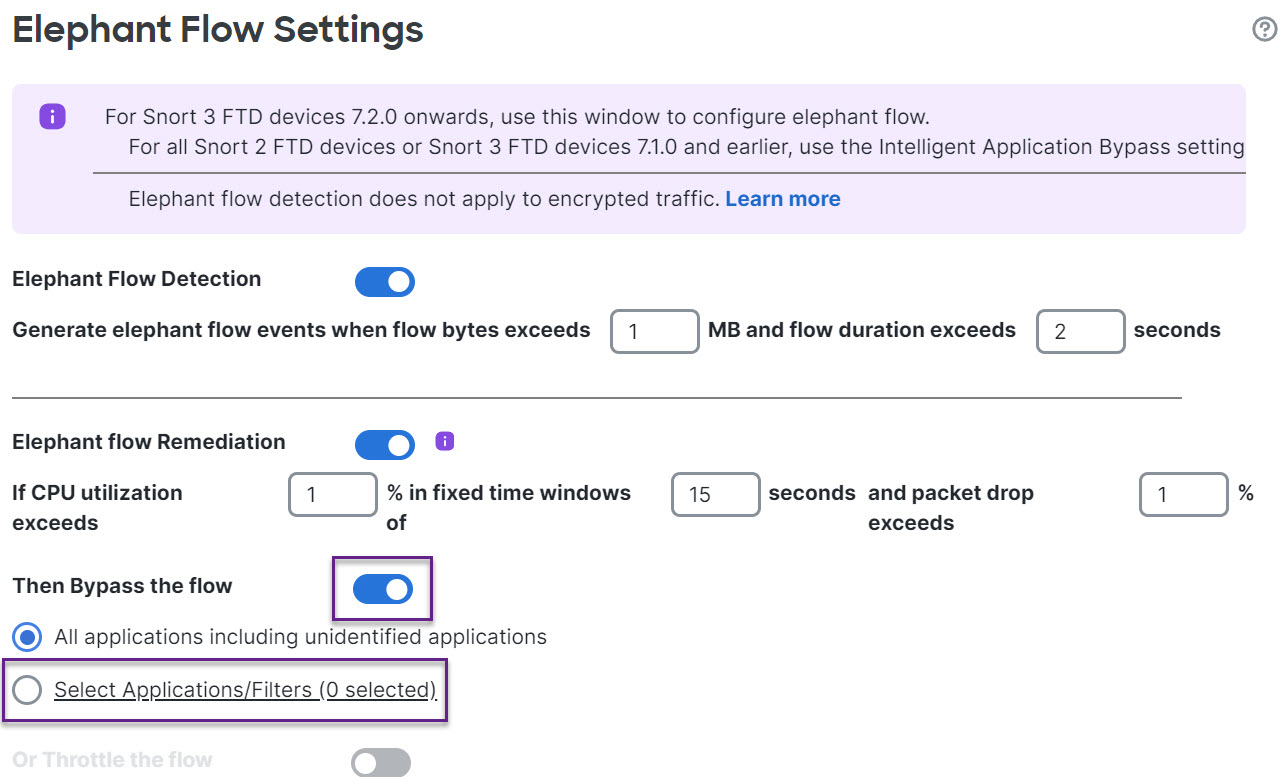Click the Then Bypass the flow label
1278x777 pixels.
(122, 586)
